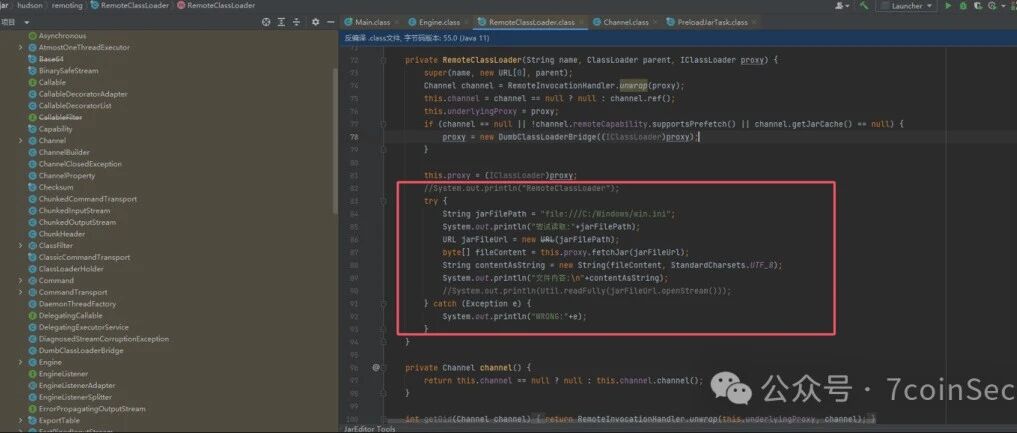
Task: Open project panel settings gear
Action: [x=315, y=22]
